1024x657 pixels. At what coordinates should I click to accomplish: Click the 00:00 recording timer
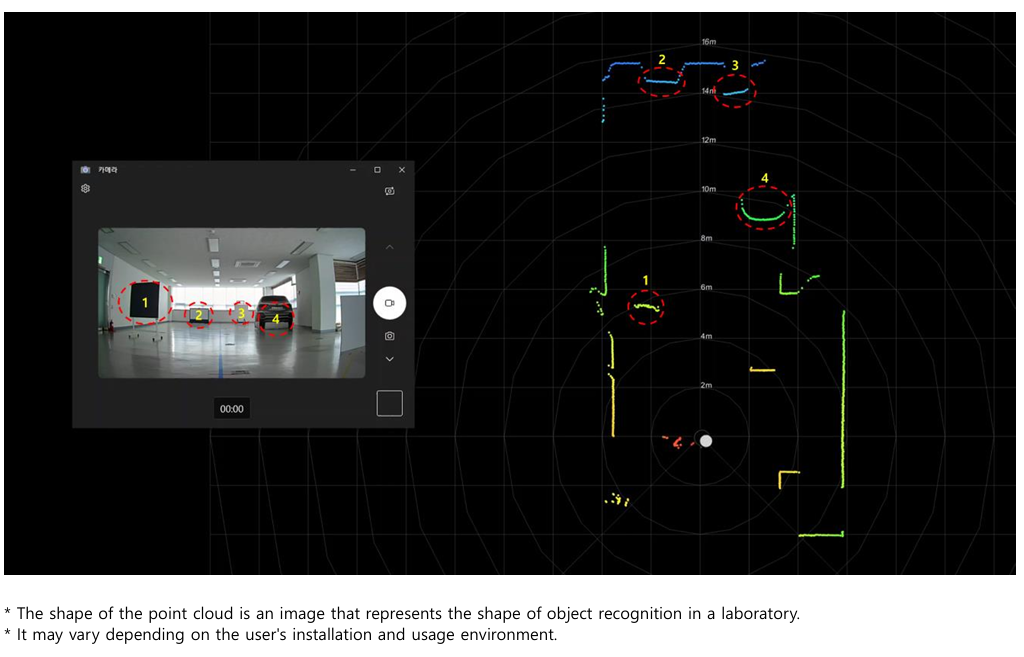[x=231, y=408]
